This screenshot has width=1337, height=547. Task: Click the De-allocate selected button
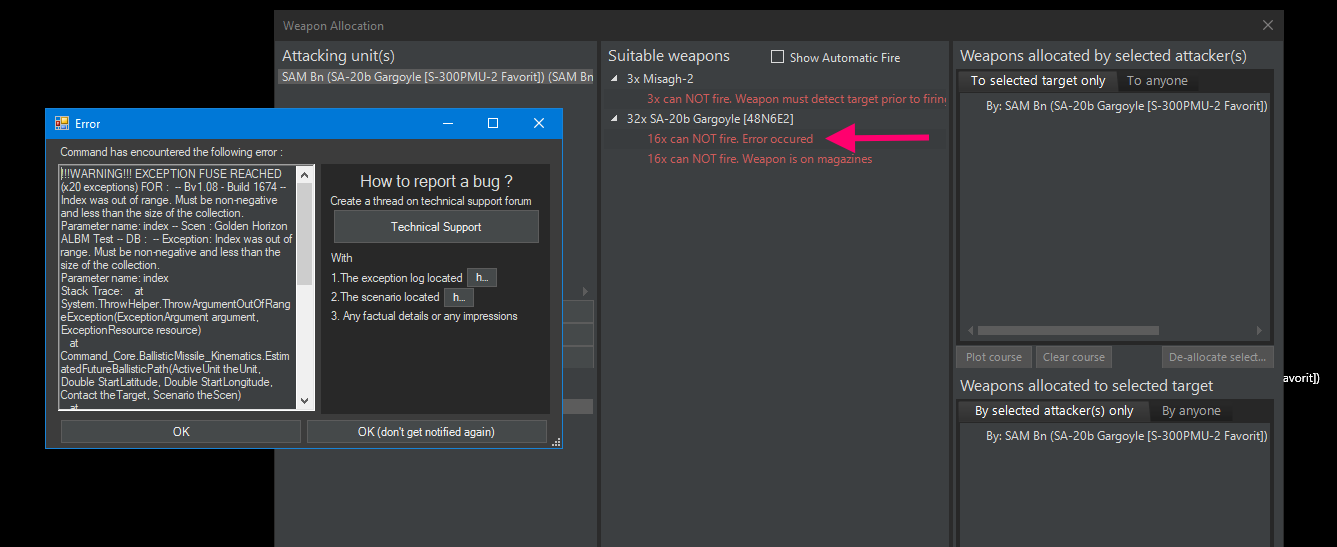pyautogui.click(x=1218, y=357)
